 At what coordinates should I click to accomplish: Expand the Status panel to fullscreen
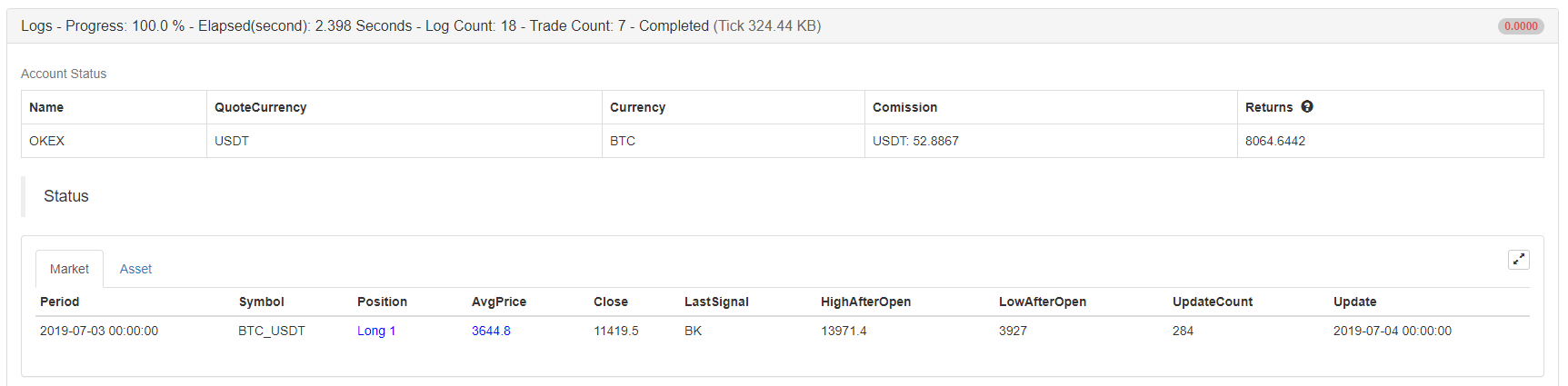[x=1518, y=260]
